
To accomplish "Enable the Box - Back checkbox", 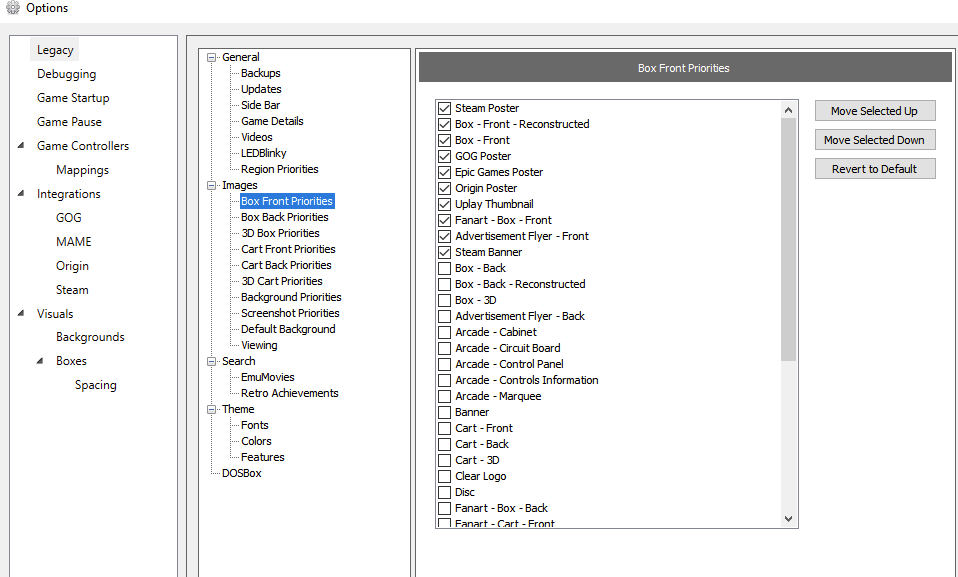I will pos(445,268).
